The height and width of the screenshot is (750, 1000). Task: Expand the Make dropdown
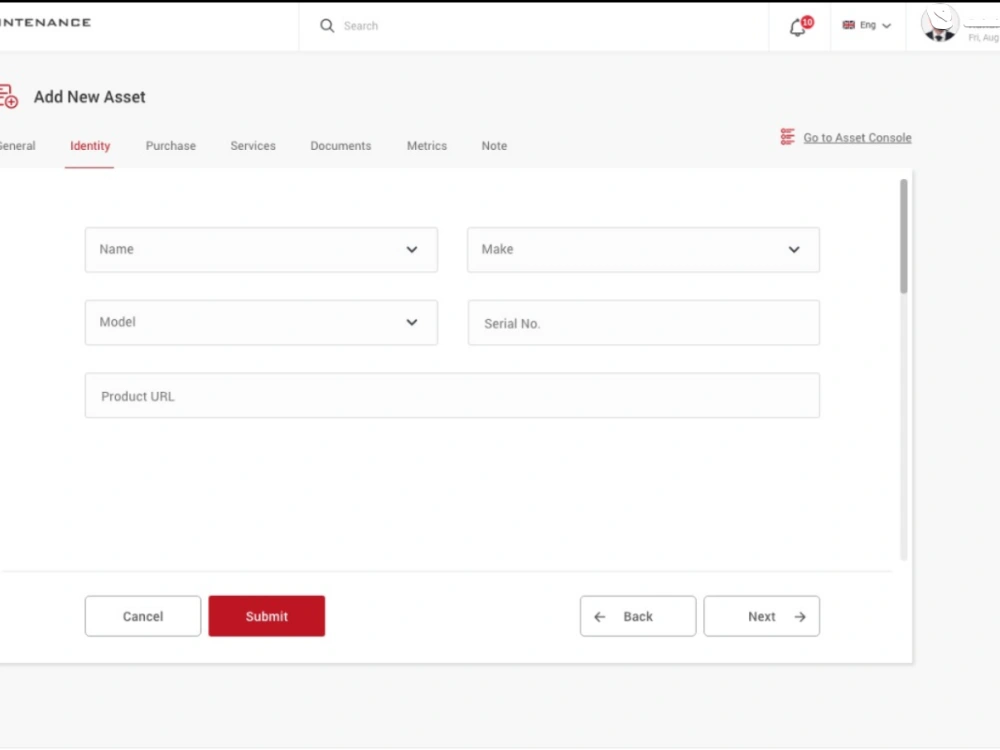pos(643,249)
